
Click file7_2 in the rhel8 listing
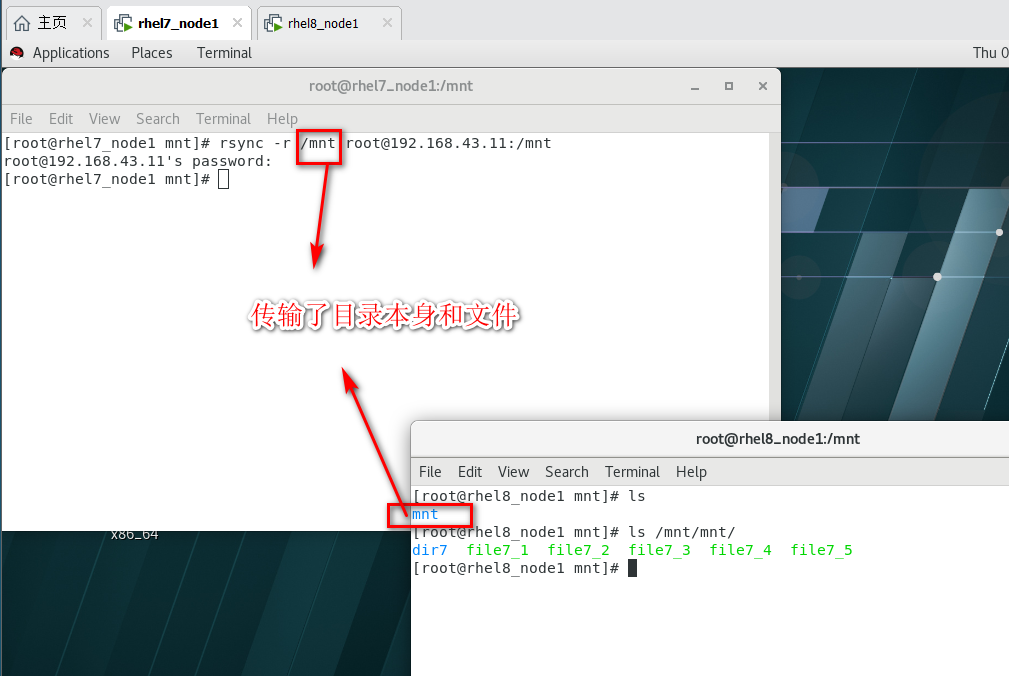578,550
